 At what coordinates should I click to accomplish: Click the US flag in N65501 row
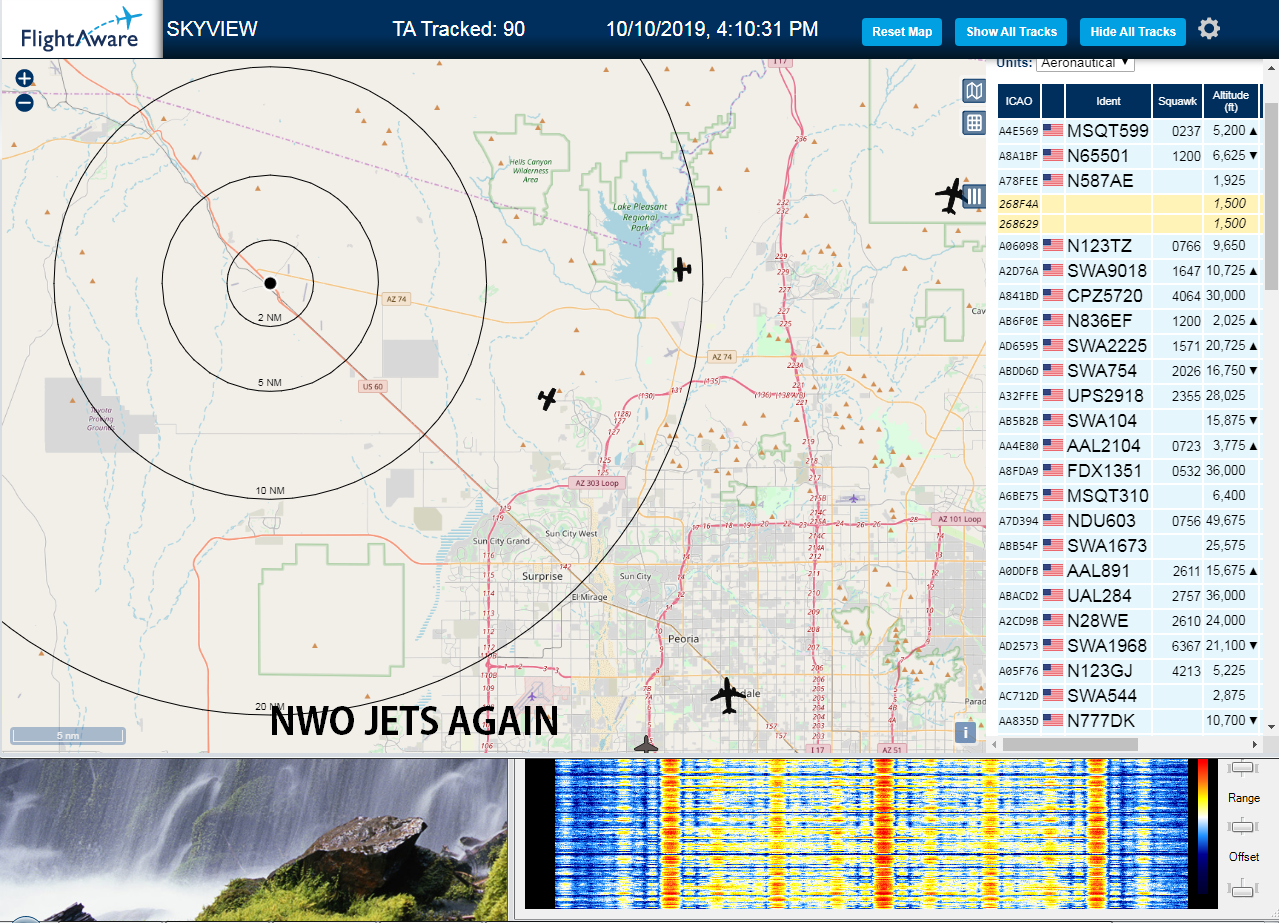click(x=1053, y=155)
